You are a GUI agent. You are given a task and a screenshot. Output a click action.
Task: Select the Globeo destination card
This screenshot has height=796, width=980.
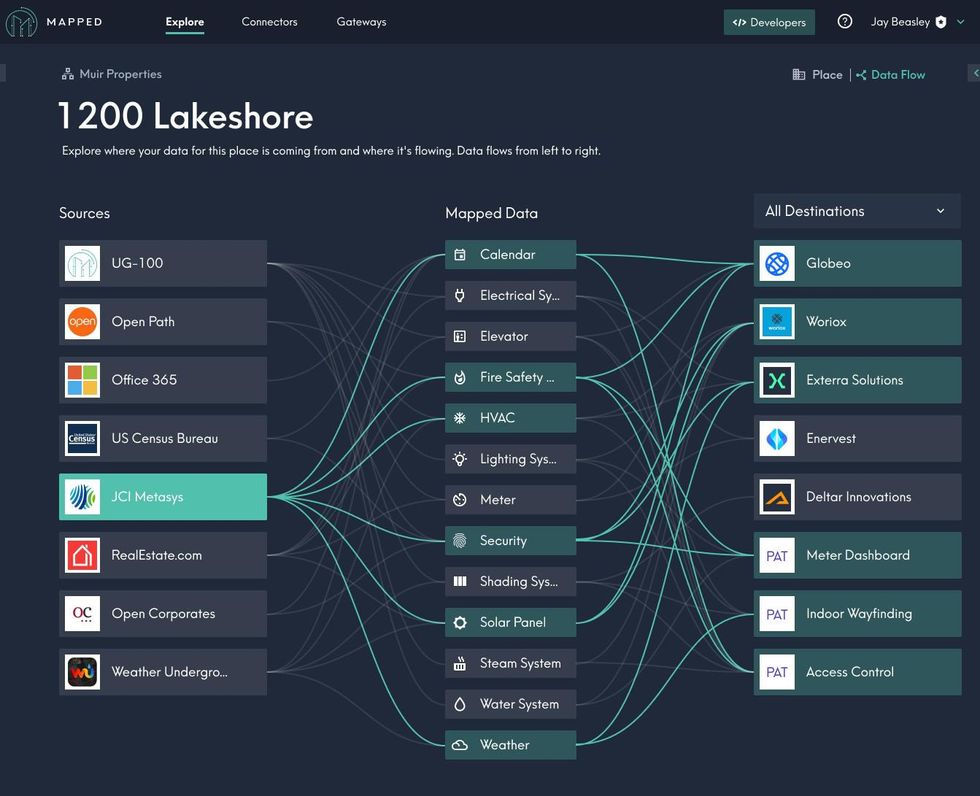(x=858, y=263)
